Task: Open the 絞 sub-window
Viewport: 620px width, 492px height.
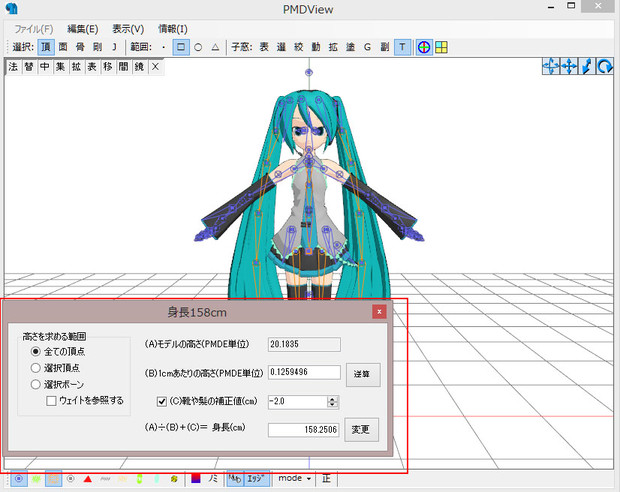Action: (299, 47)
